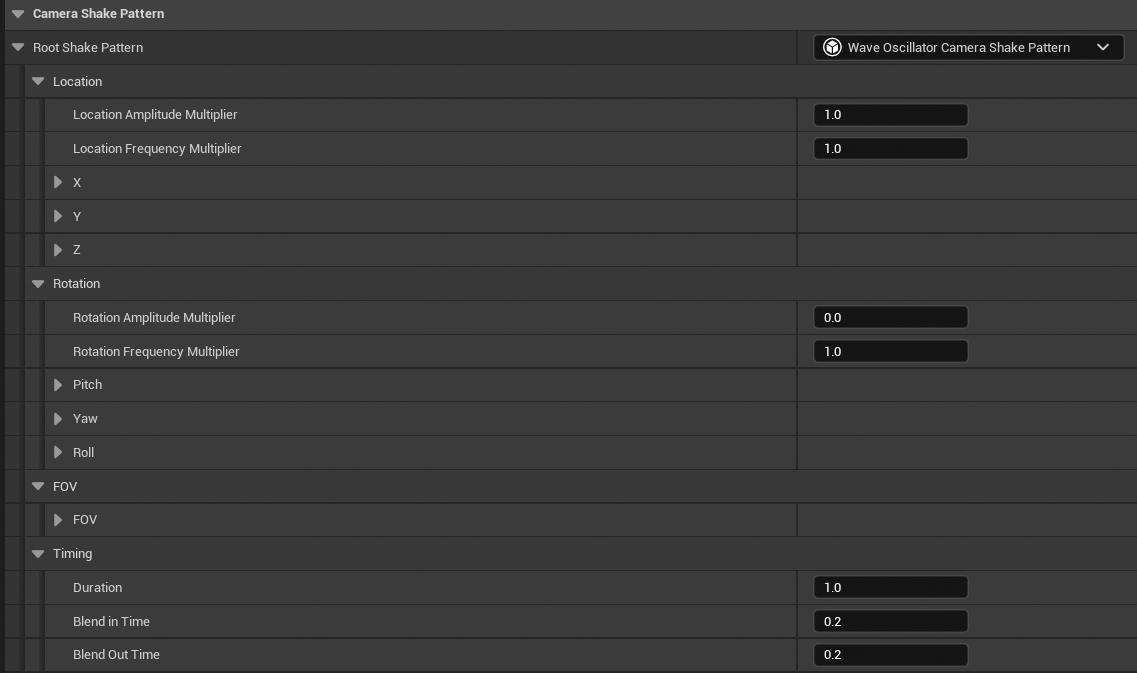1137x673 pixels.
Task: Collapse the Rotation category
Action: [38, 284]
